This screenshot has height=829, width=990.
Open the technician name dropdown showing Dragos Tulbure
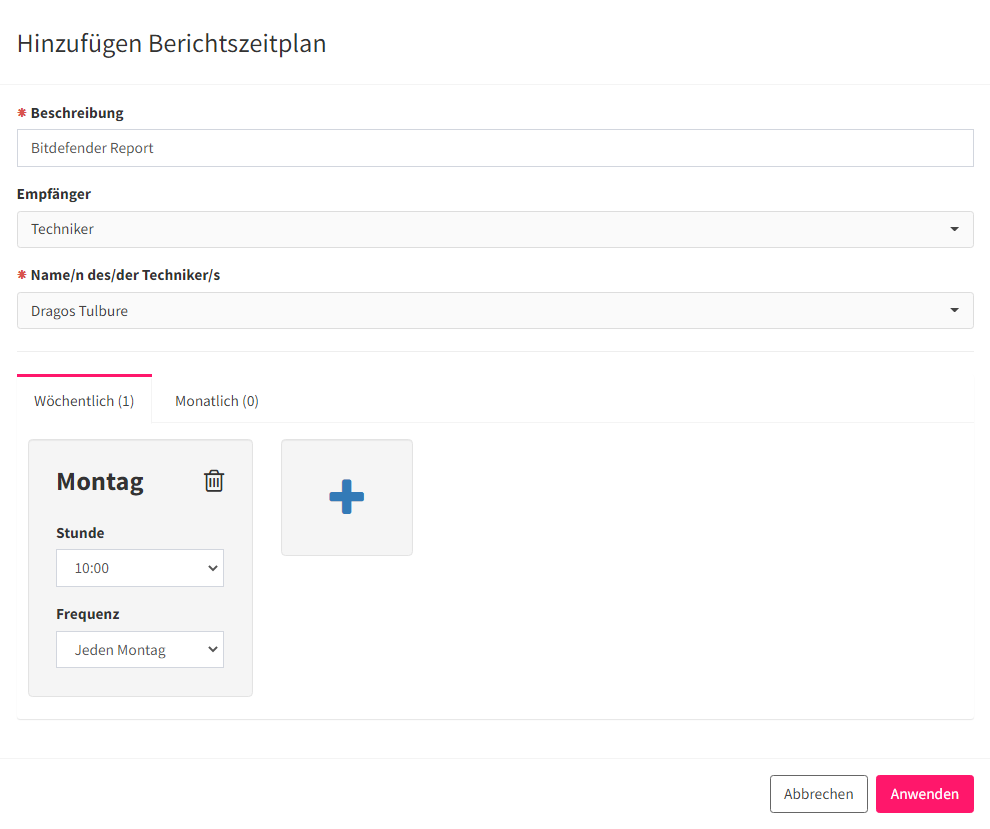click(495, 310)
